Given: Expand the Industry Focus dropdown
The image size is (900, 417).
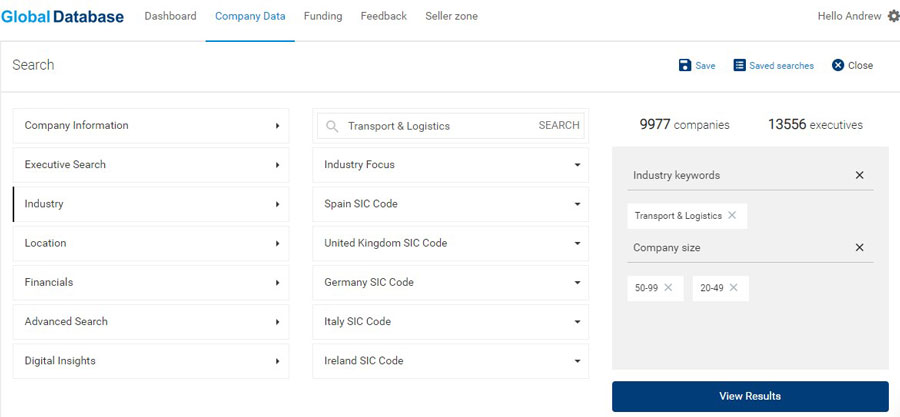Looking at the screenshot, I should pos(451,165).
